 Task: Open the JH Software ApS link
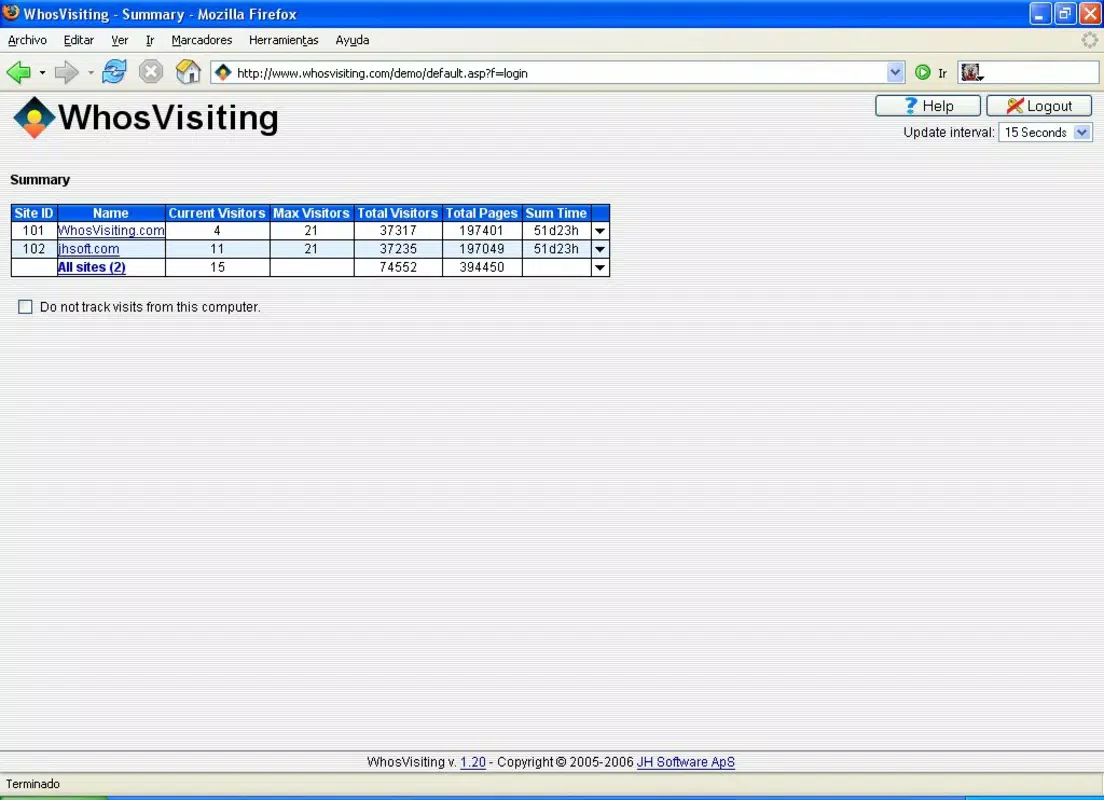pos(686,762)
